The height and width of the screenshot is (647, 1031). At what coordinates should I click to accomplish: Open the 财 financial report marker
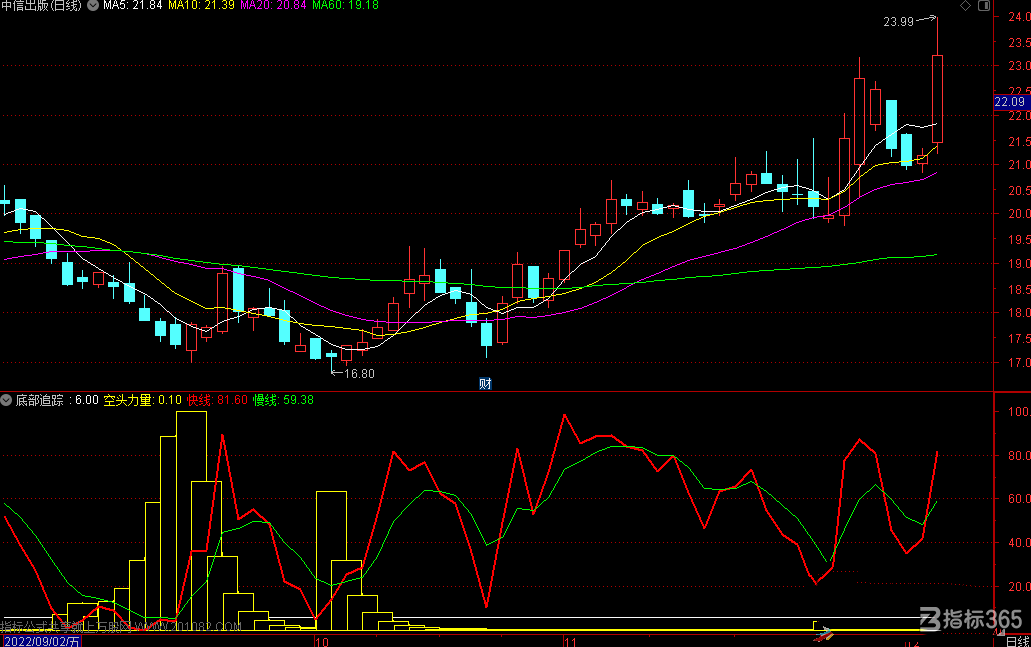(x=485, y=383)
